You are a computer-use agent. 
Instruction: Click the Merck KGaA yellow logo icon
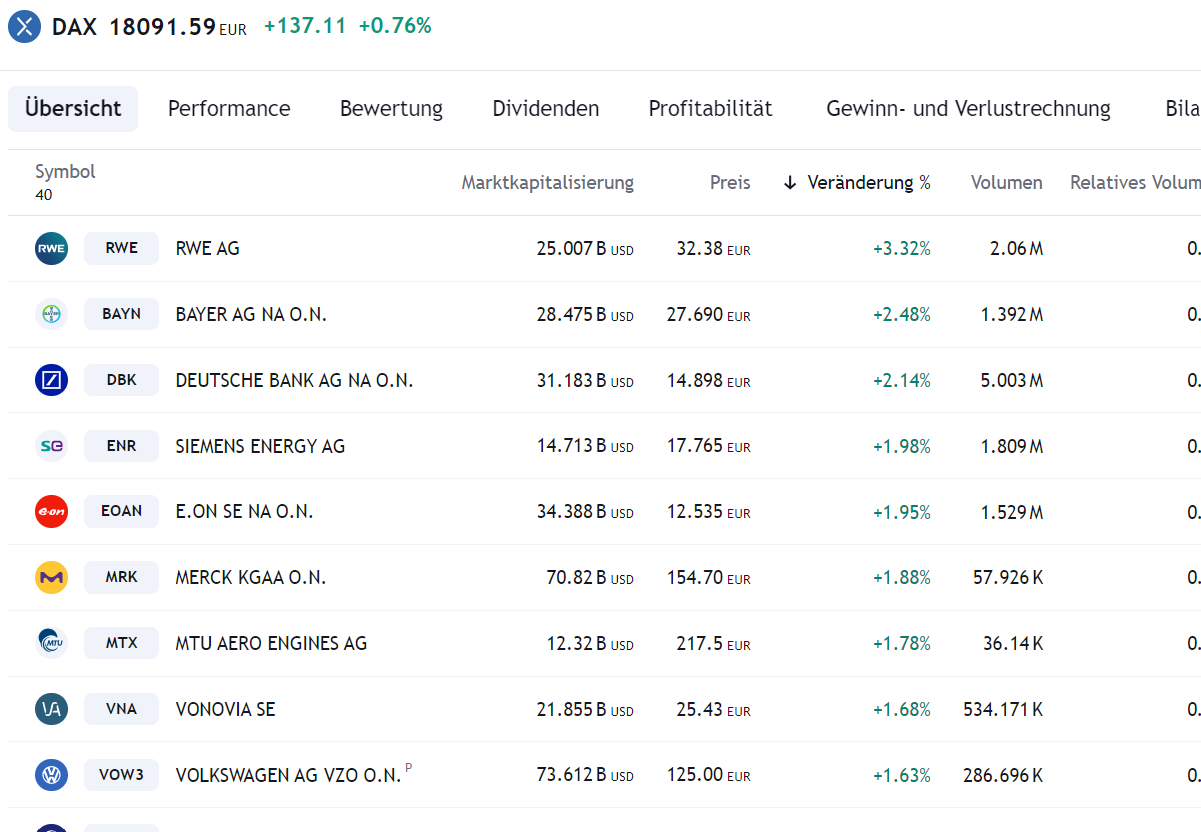click(51, 577)
